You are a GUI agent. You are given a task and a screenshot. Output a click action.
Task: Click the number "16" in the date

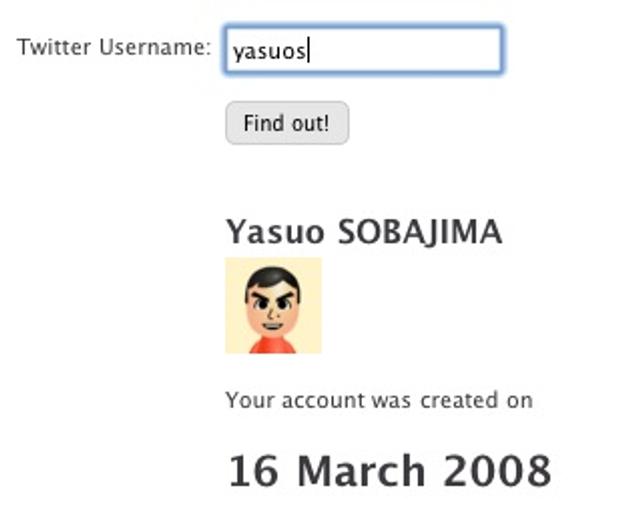(x=254, y=470)
